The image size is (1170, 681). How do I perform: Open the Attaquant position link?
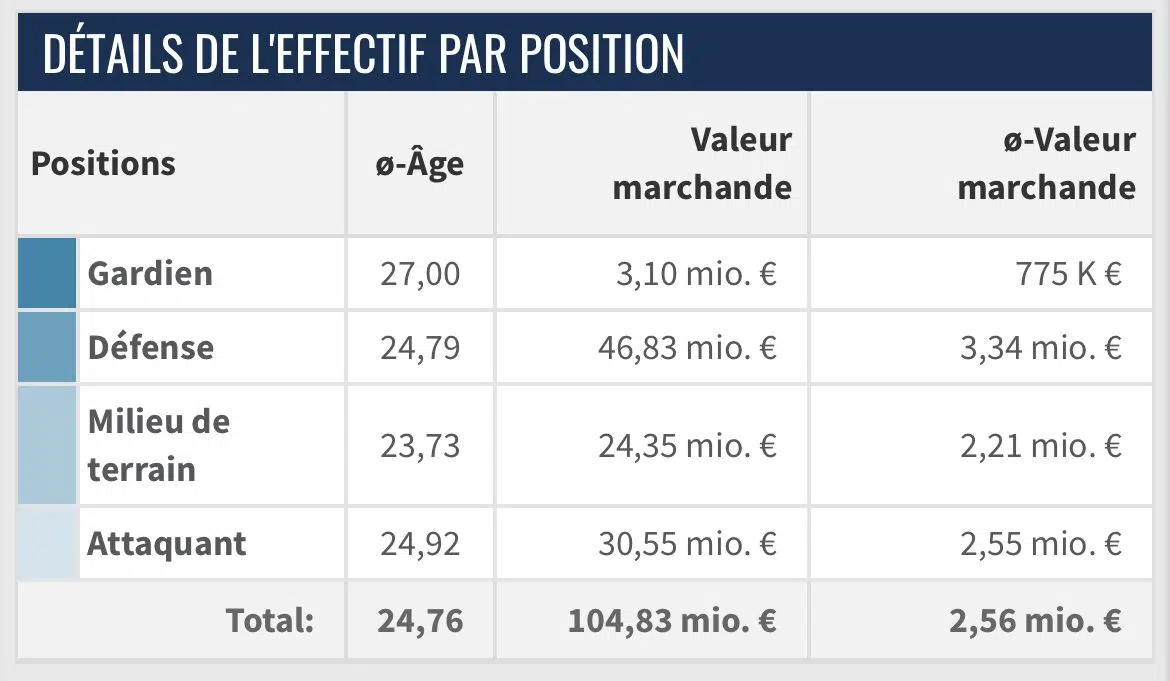pos(167,544)
